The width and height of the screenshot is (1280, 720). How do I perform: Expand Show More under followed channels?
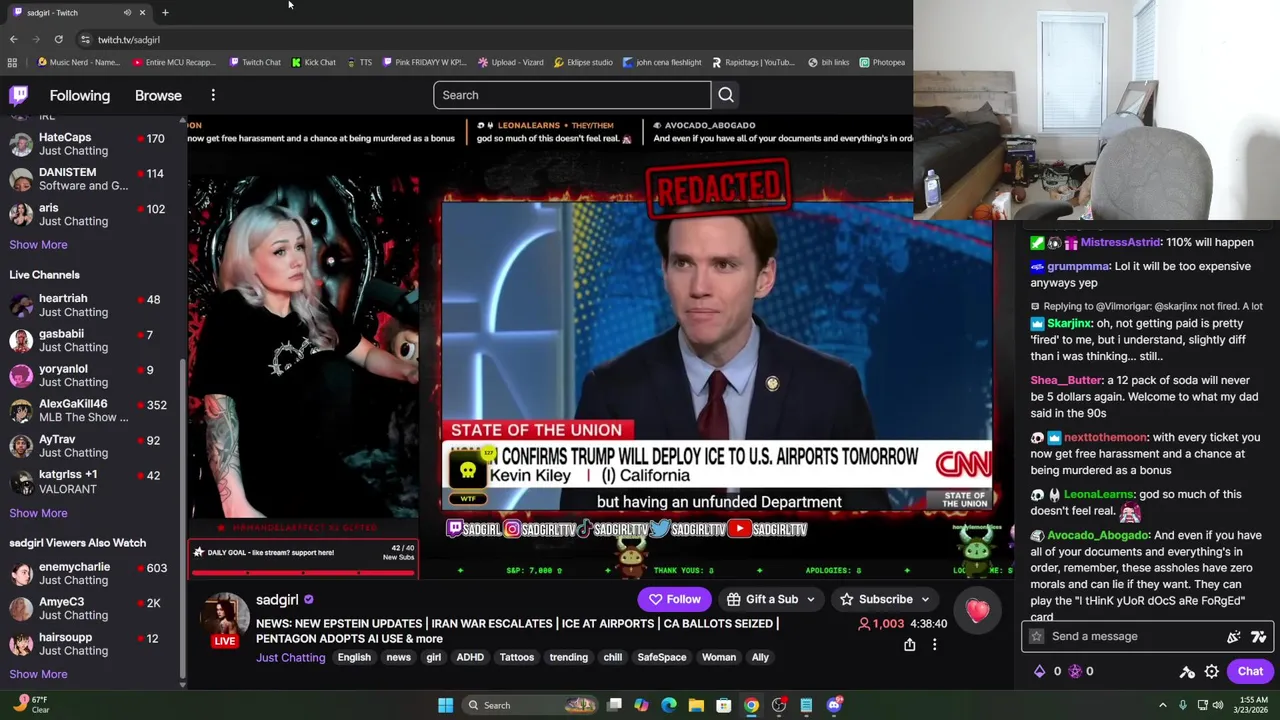38,244
